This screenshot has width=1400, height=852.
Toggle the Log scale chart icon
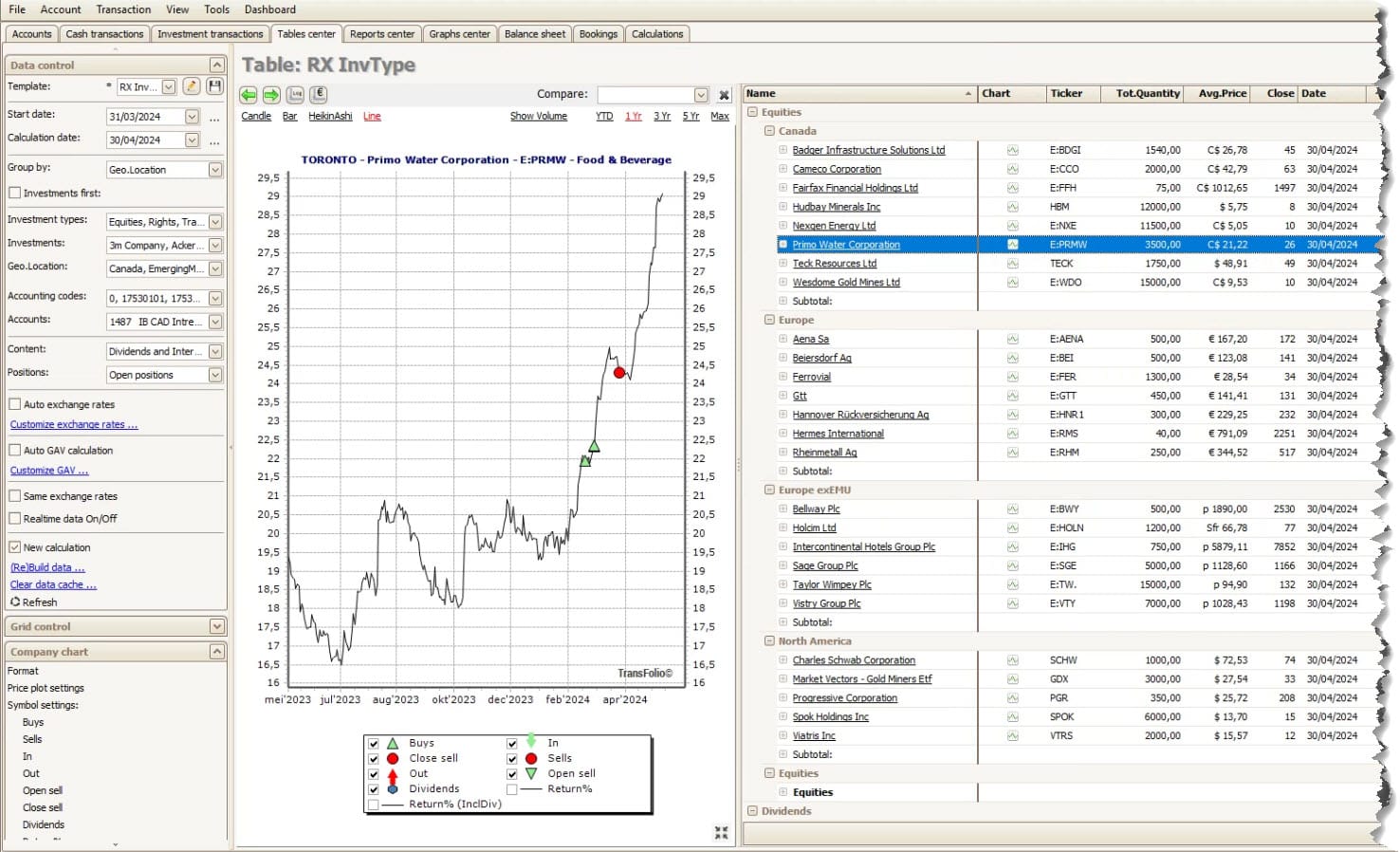[296, 95]
